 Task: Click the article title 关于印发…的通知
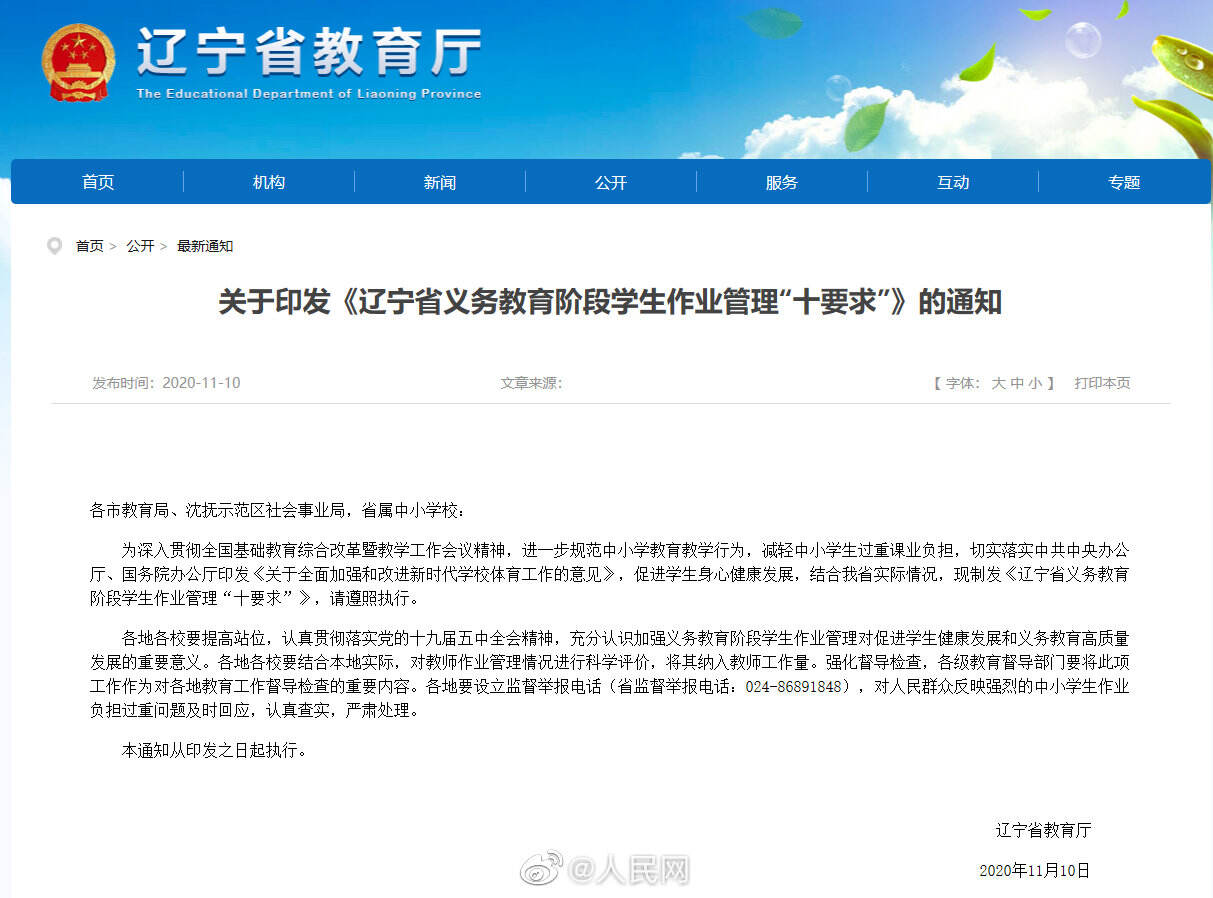(x=610, y=302)
